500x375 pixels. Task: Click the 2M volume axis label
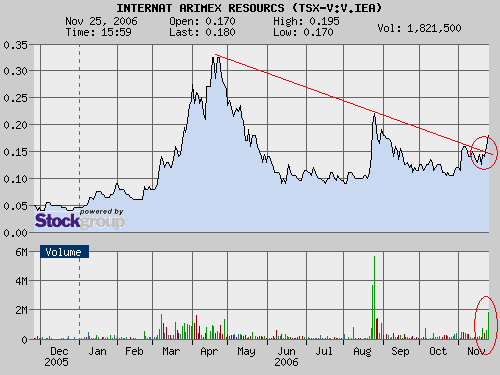[x=21, y=310]
